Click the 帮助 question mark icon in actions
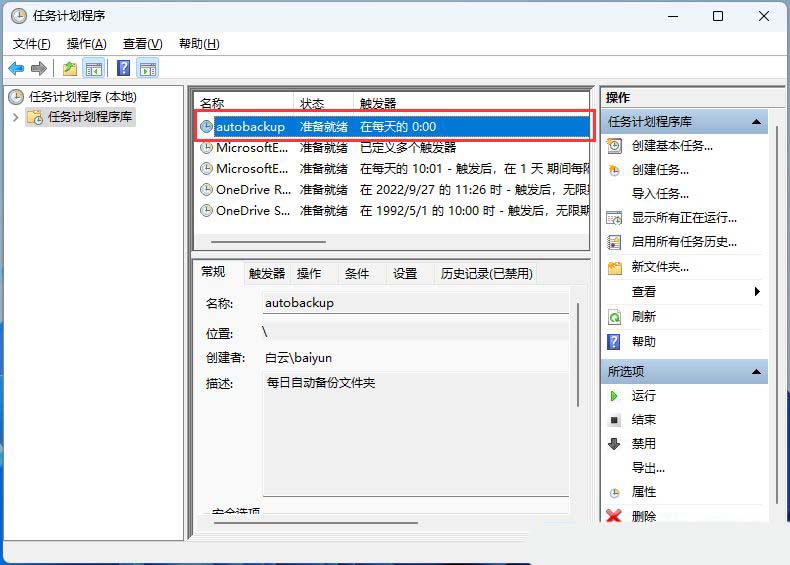The image size is (790, 565). pos(614,342)
